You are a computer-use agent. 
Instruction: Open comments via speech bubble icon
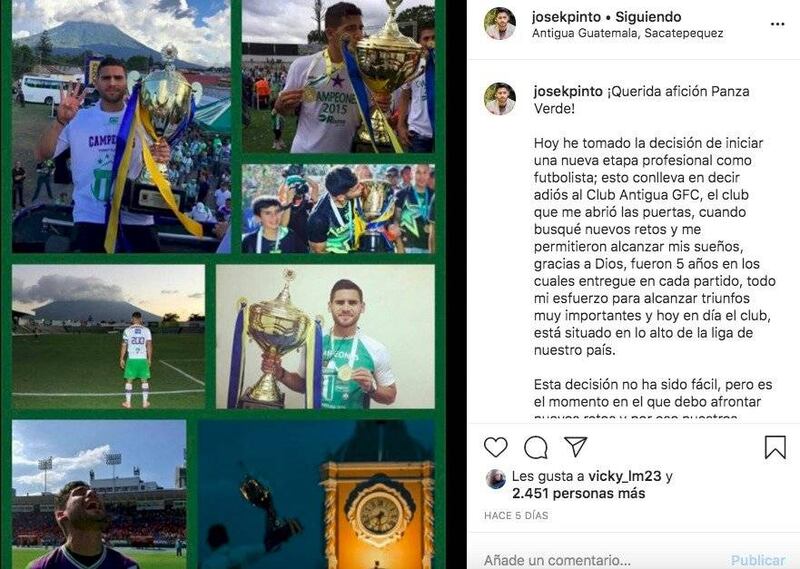536,448
